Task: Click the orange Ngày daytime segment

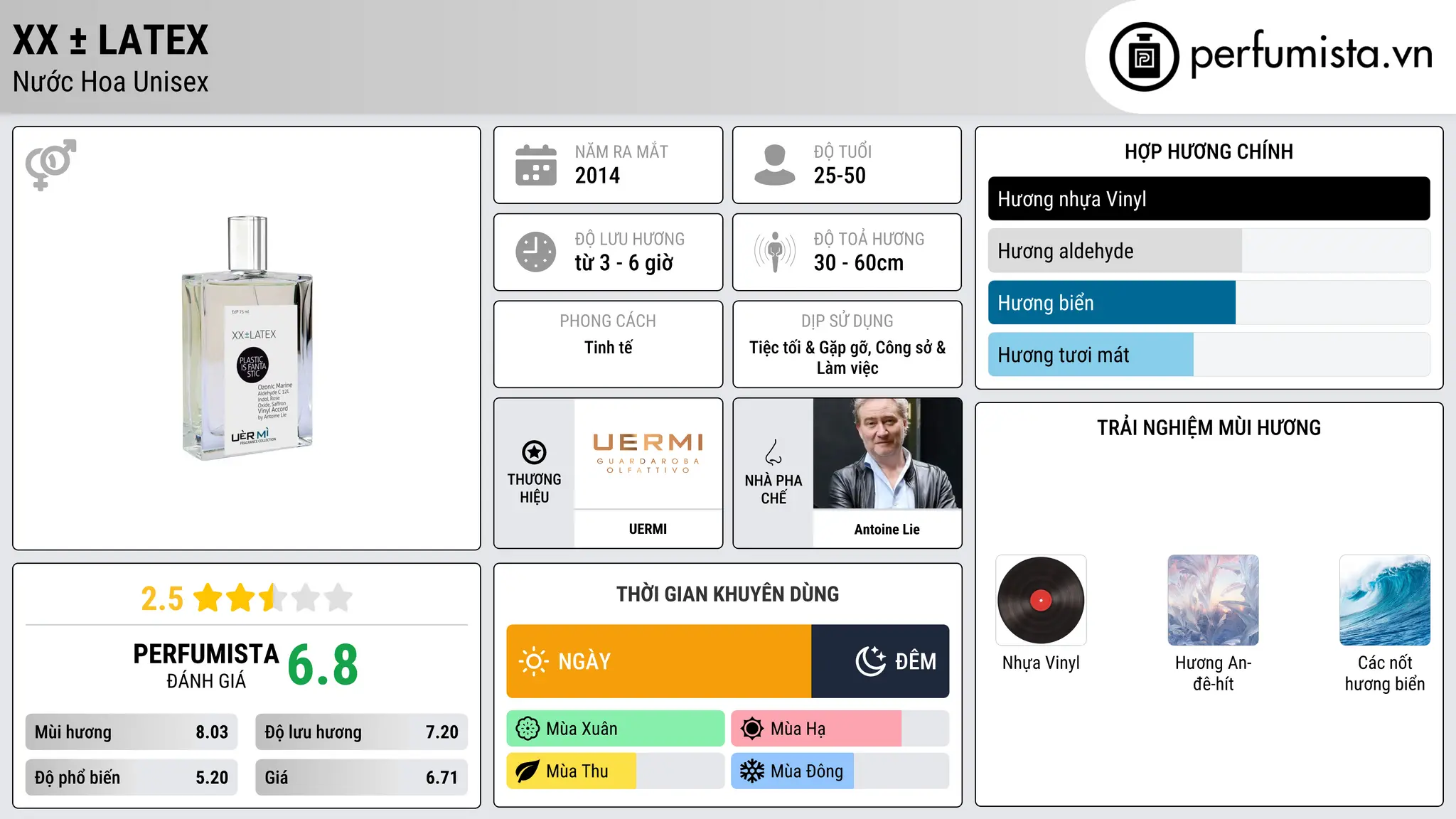Action: pyautogui.click(x=659, y=661)
